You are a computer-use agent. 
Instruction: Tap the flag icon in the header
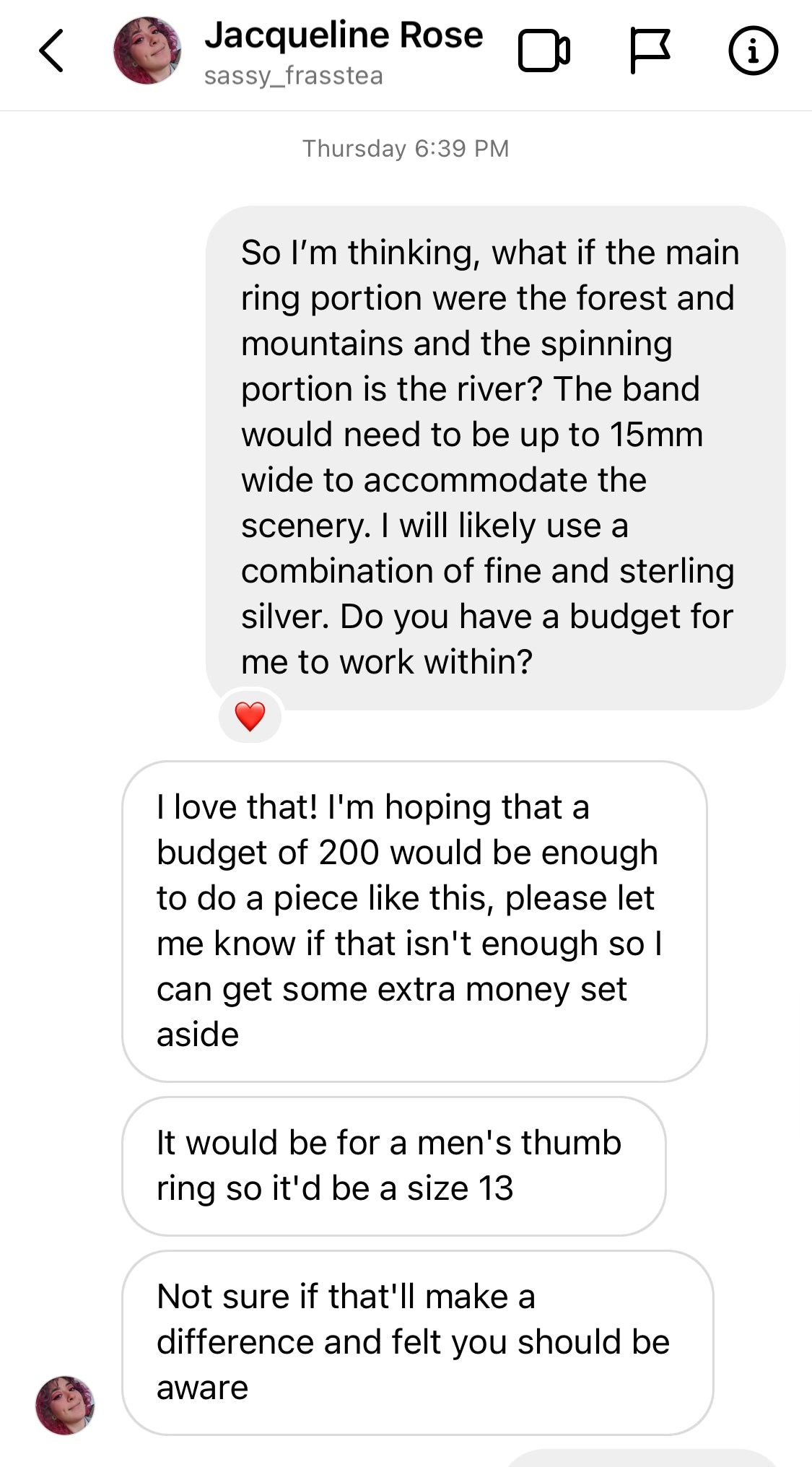click(x=649, y=51)
